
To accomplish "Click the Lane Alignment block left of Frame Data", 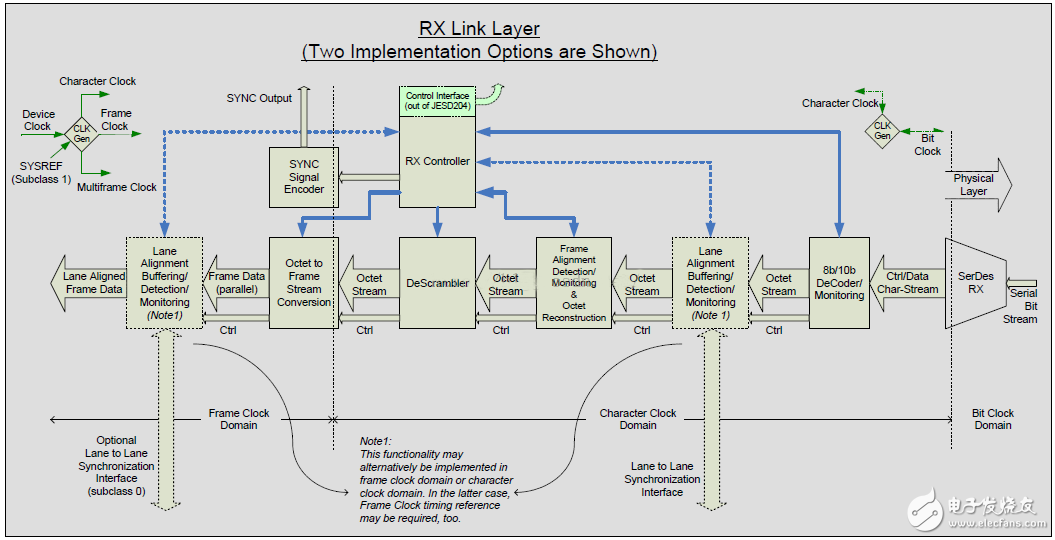I will 164,283.
